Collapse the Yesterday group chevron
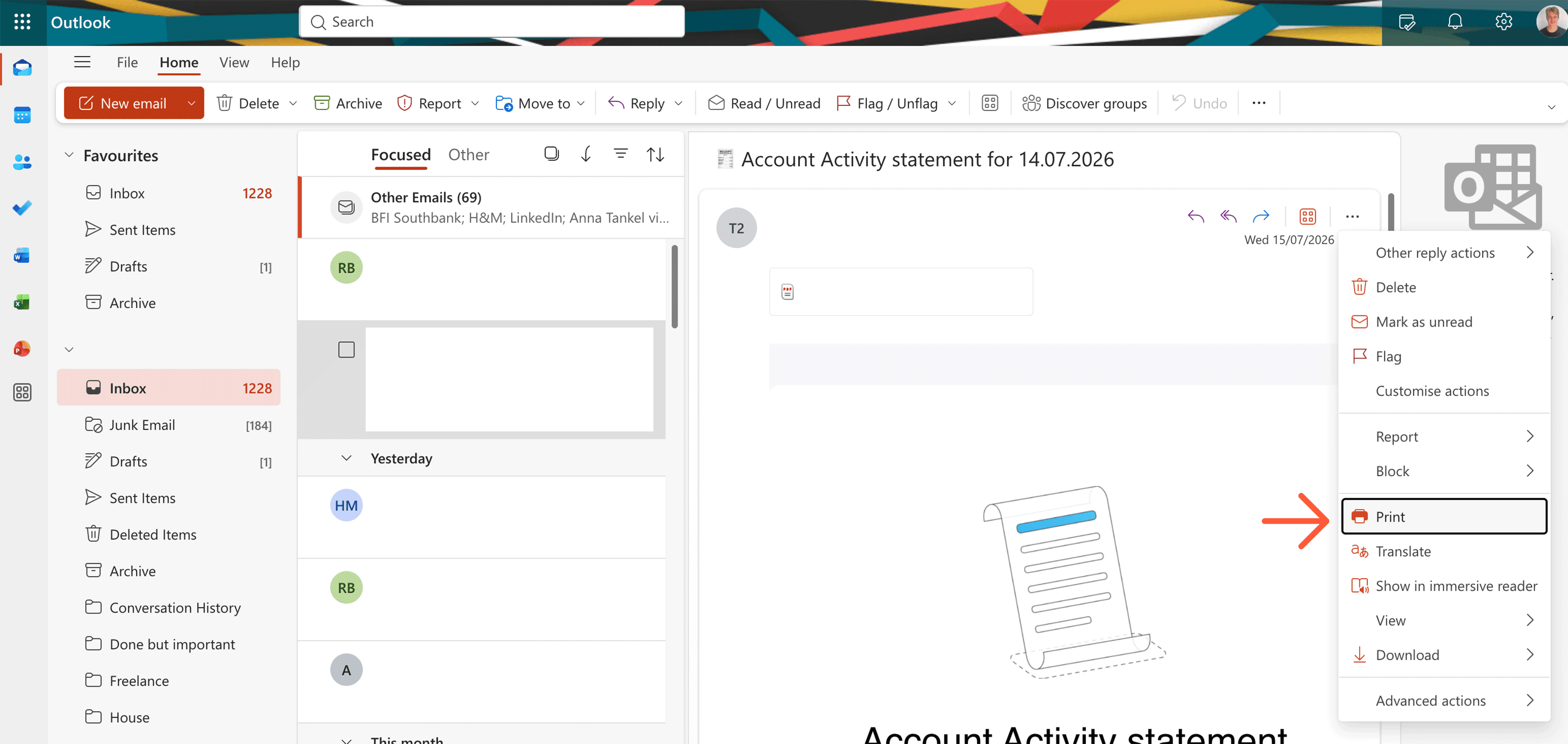1568x744 pixels. click(346, 458)
